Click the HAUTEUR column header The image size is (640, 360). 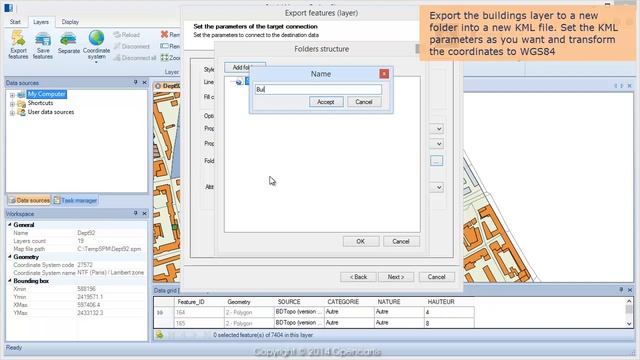441,302
